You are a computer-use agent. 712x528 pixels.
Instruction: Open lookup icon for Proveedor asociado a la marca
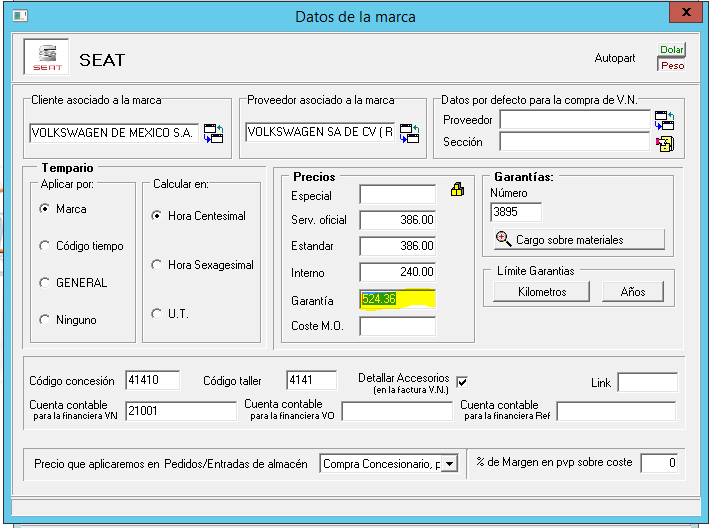coord(410,133)
